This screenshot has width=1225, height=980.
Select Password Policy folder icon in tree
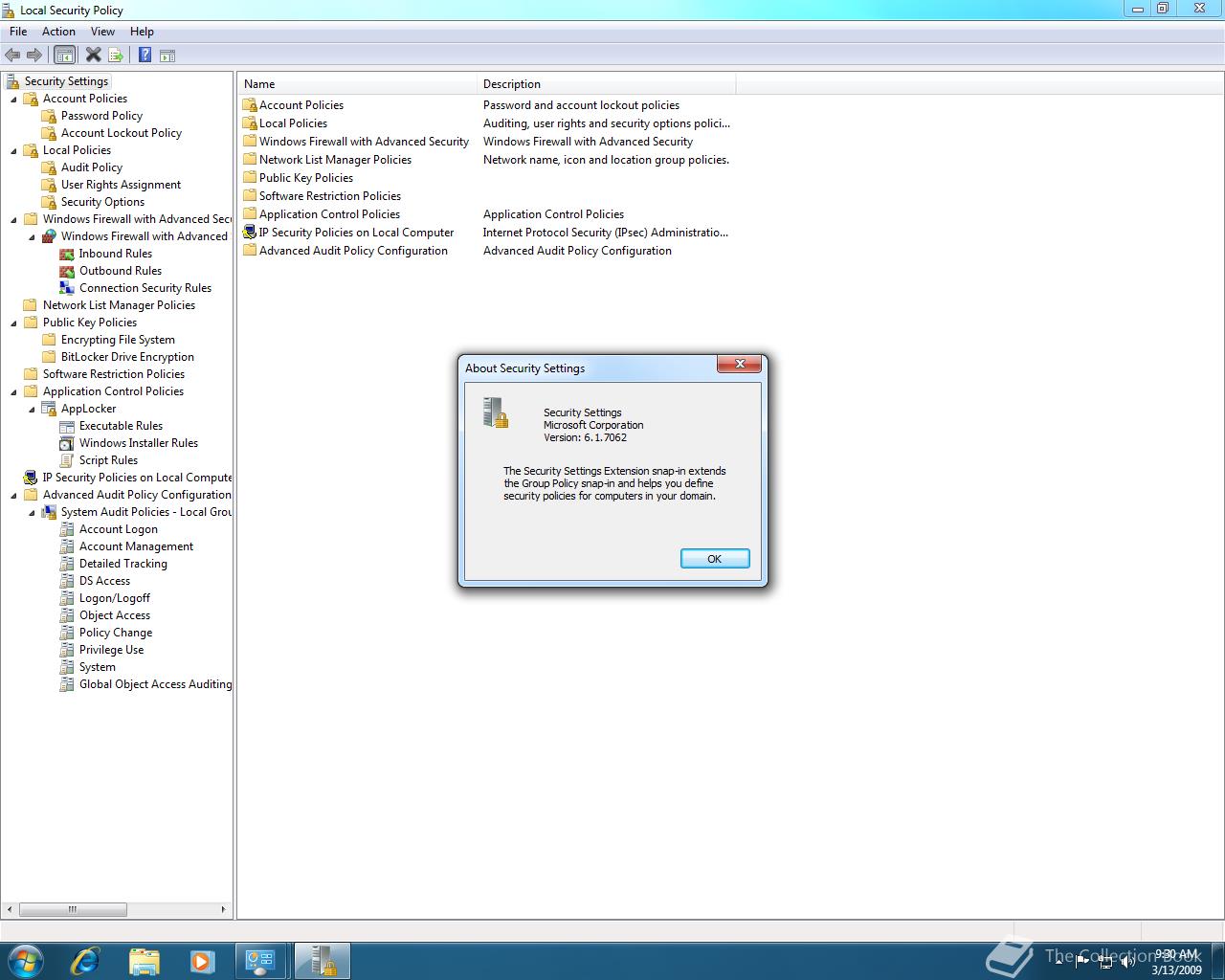point(49,116)
